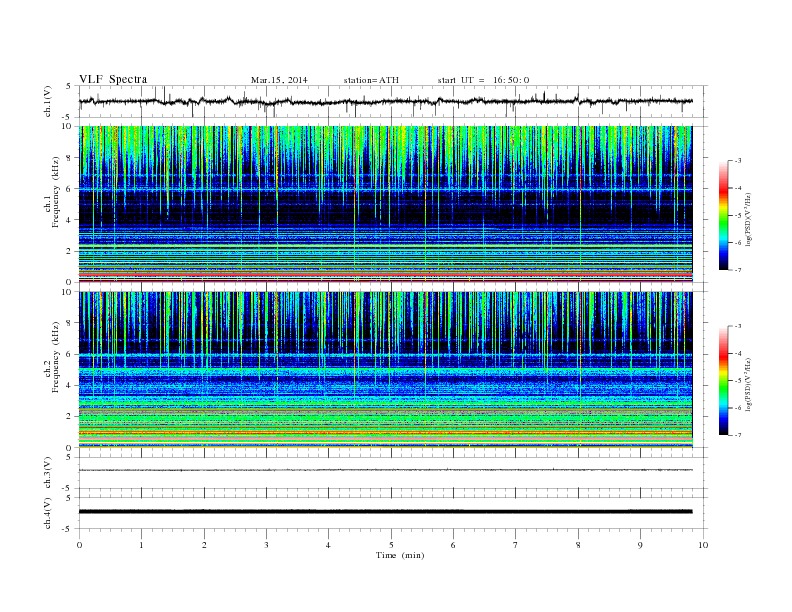Click the '-7' value on ch.2 colorbar

tap(738, 435)
